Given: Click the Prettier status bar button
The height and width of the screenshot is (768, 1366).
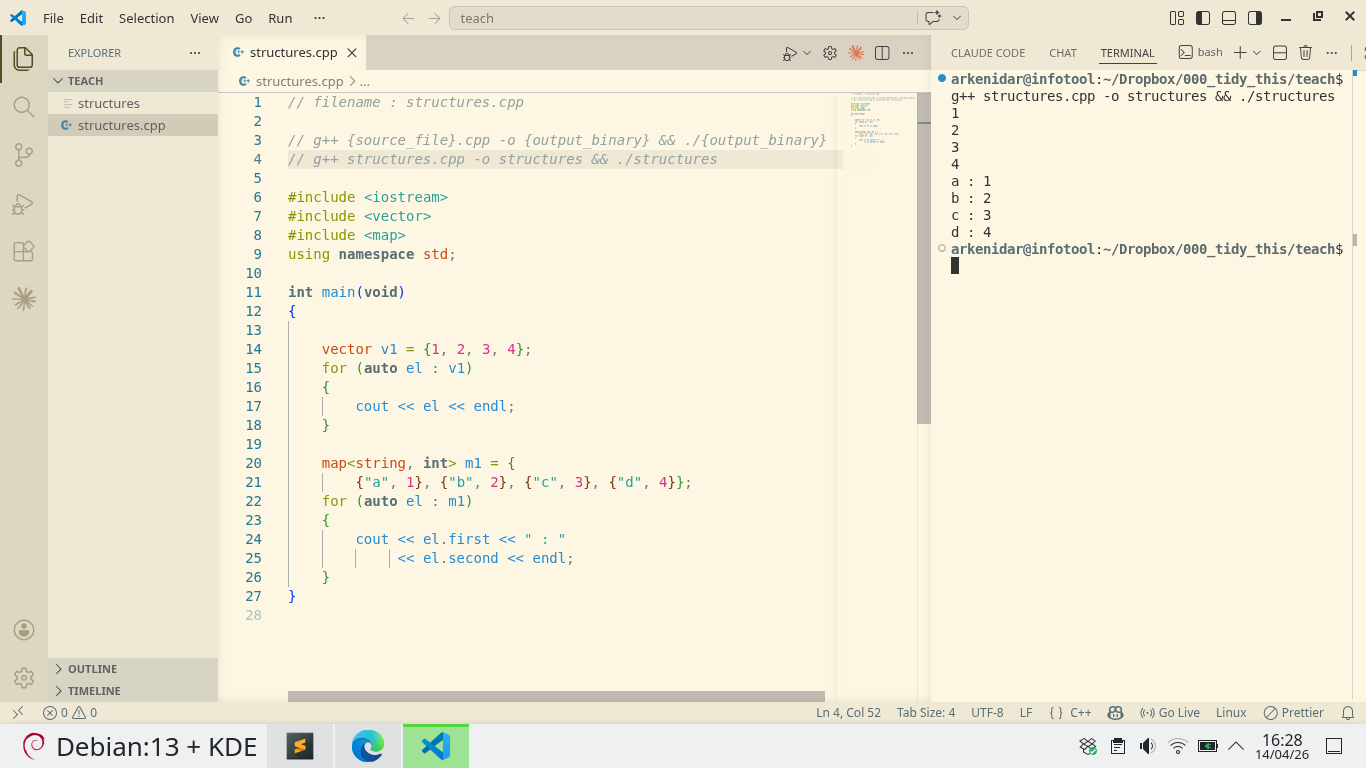Looking at the screenshot, I should [x=1294, y=713].
